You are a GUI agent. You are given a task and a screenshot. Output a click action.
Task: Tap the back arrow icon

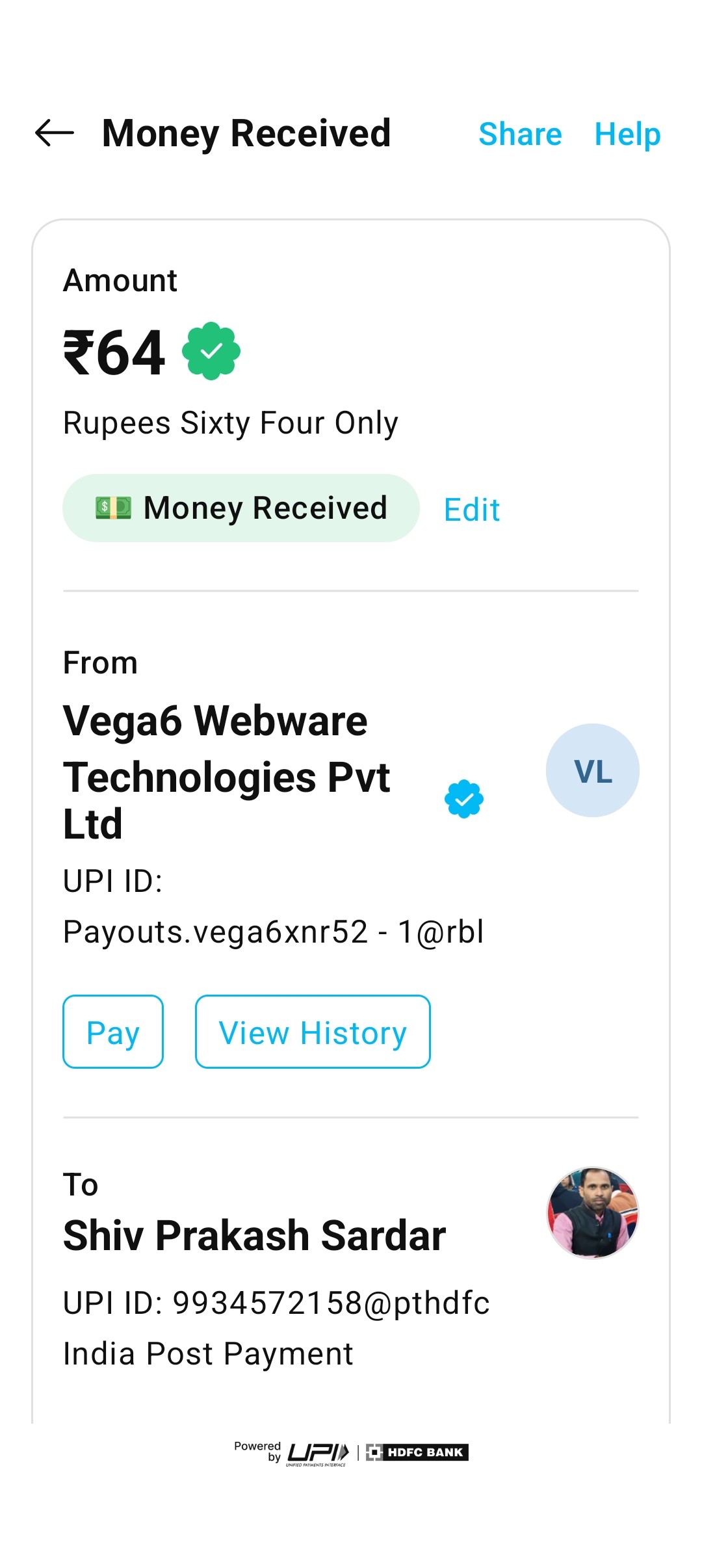(x=55, y=133)
